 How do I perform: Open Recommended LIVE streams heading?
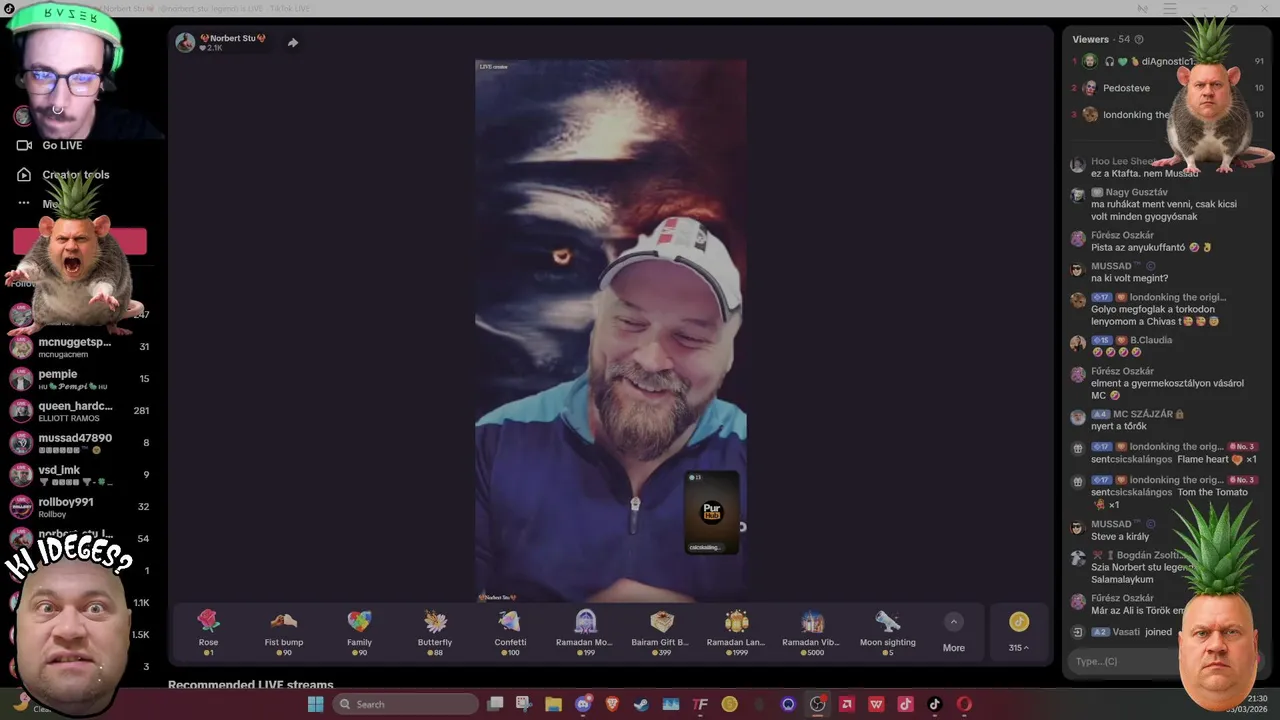(251, 685)
